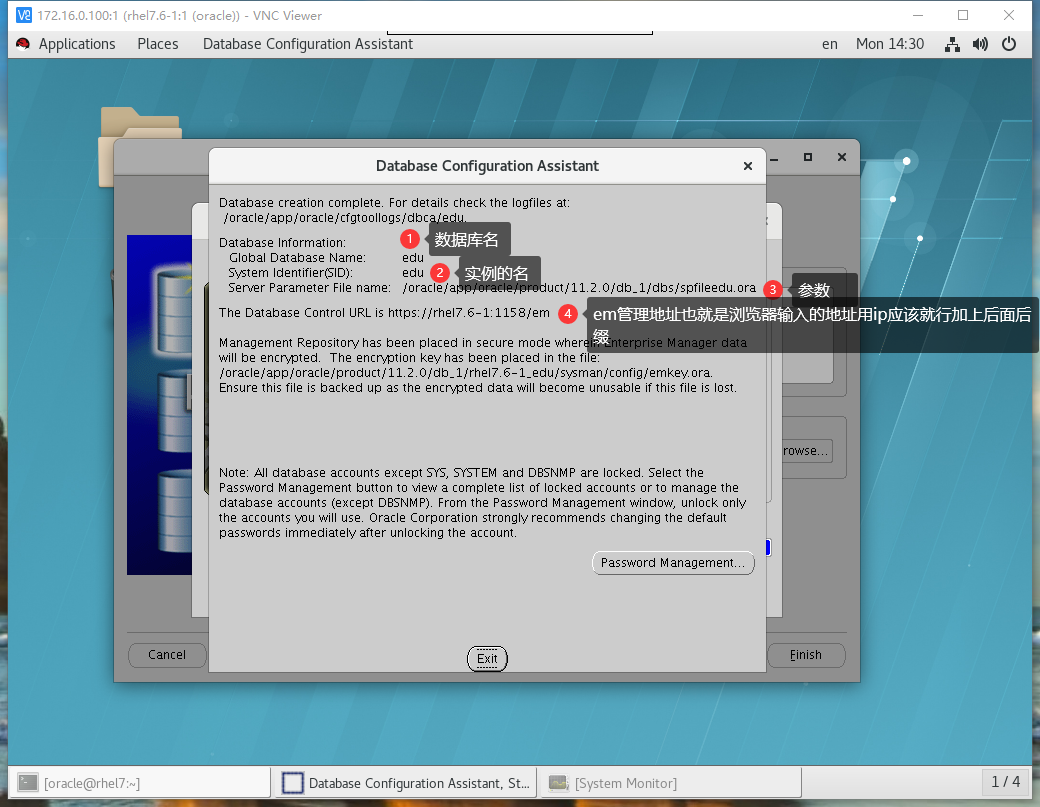Click the Global Database Name value edu

pyautogui.click(x=413, y=258)
